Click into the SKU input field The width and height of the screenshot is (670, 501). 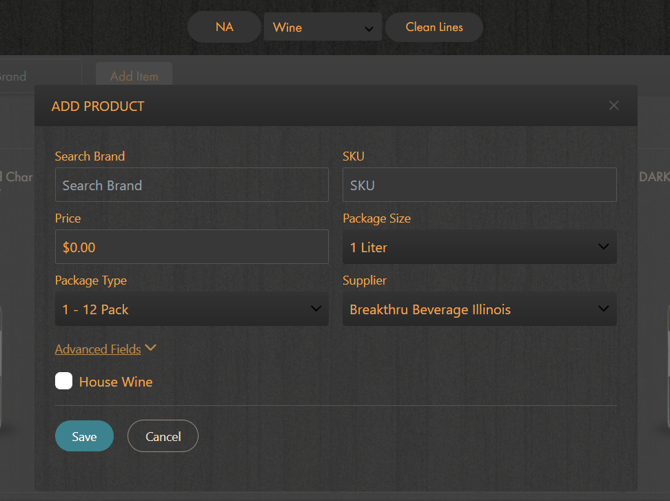coord(479,185)
